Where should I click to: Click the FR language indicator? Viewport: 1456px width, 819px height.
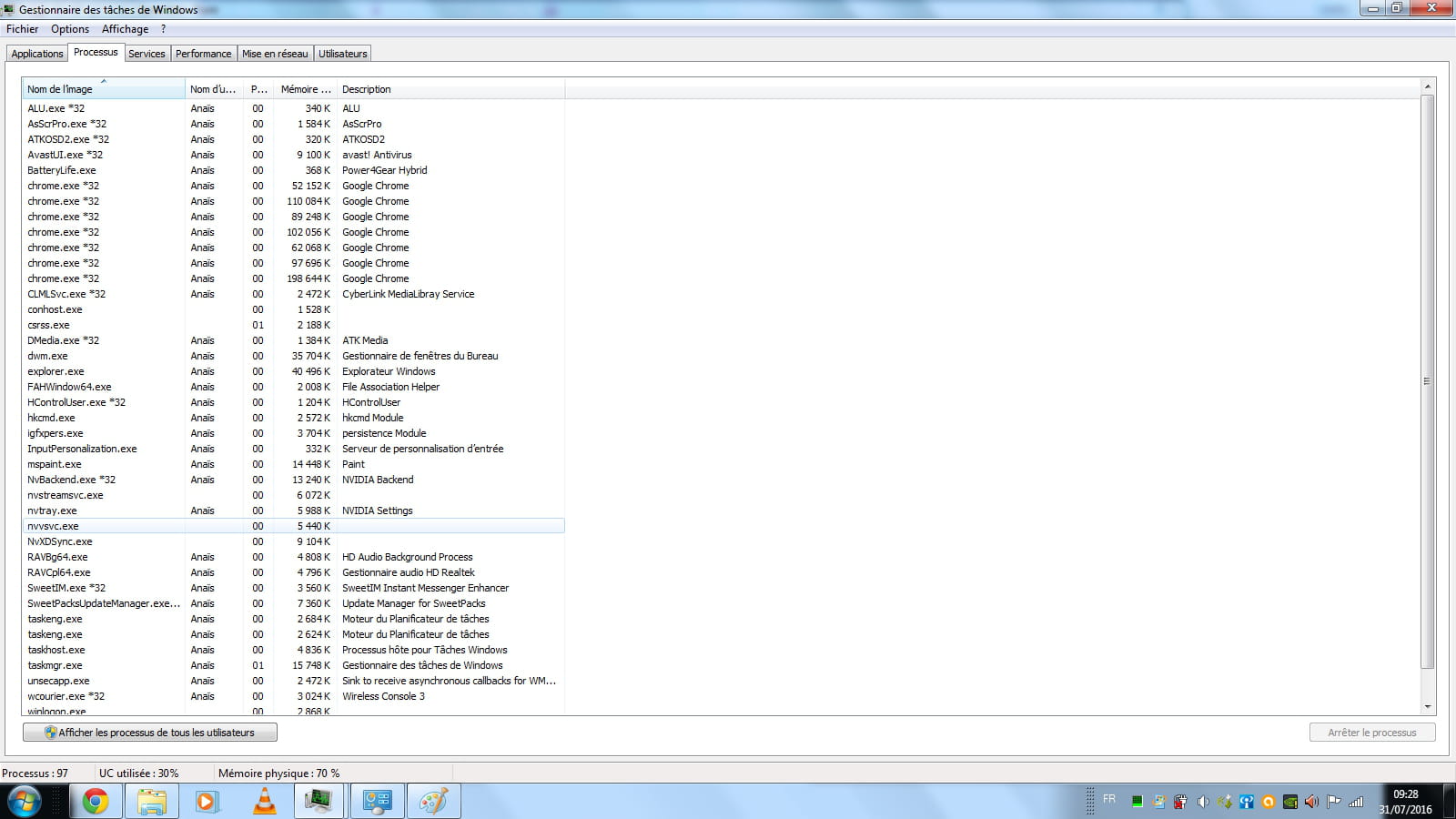coord(1109,799)
